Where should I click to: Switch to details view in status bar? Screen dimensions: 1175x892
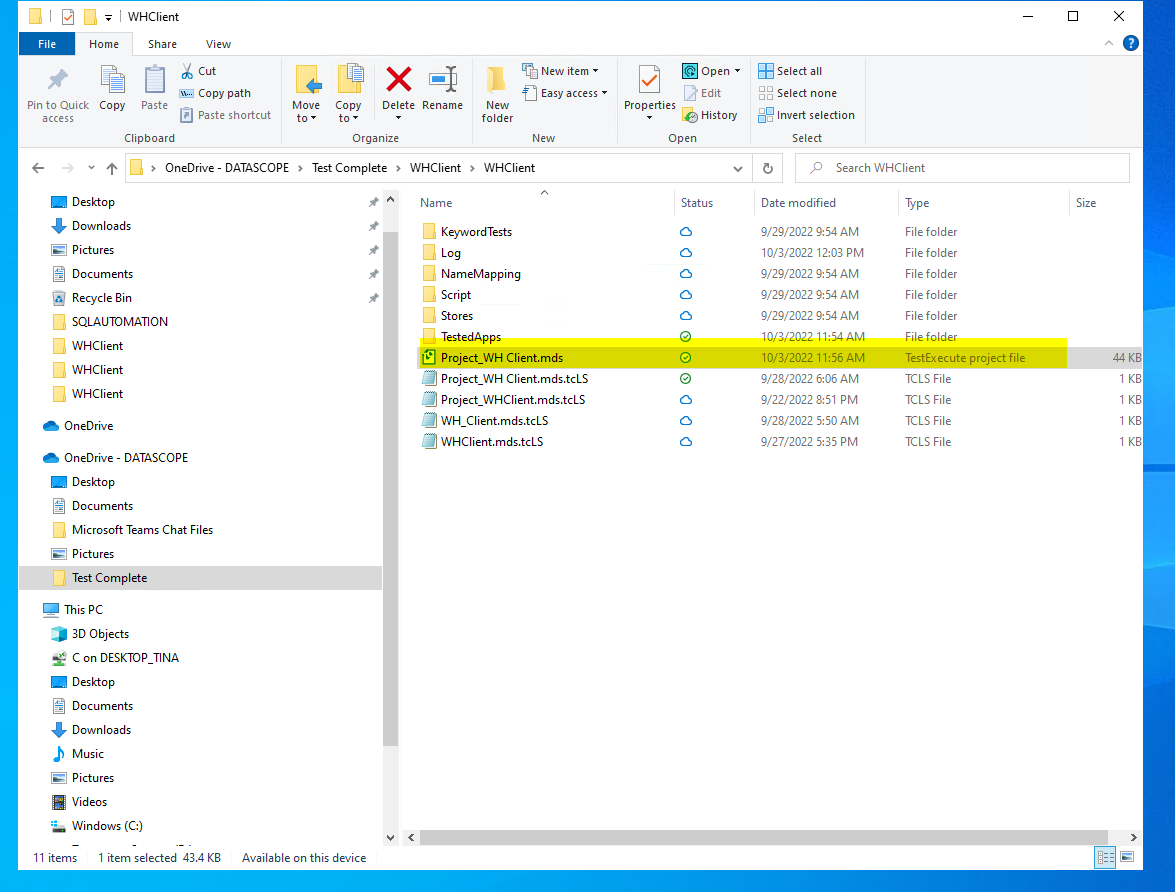click(x=1106, y=857)
